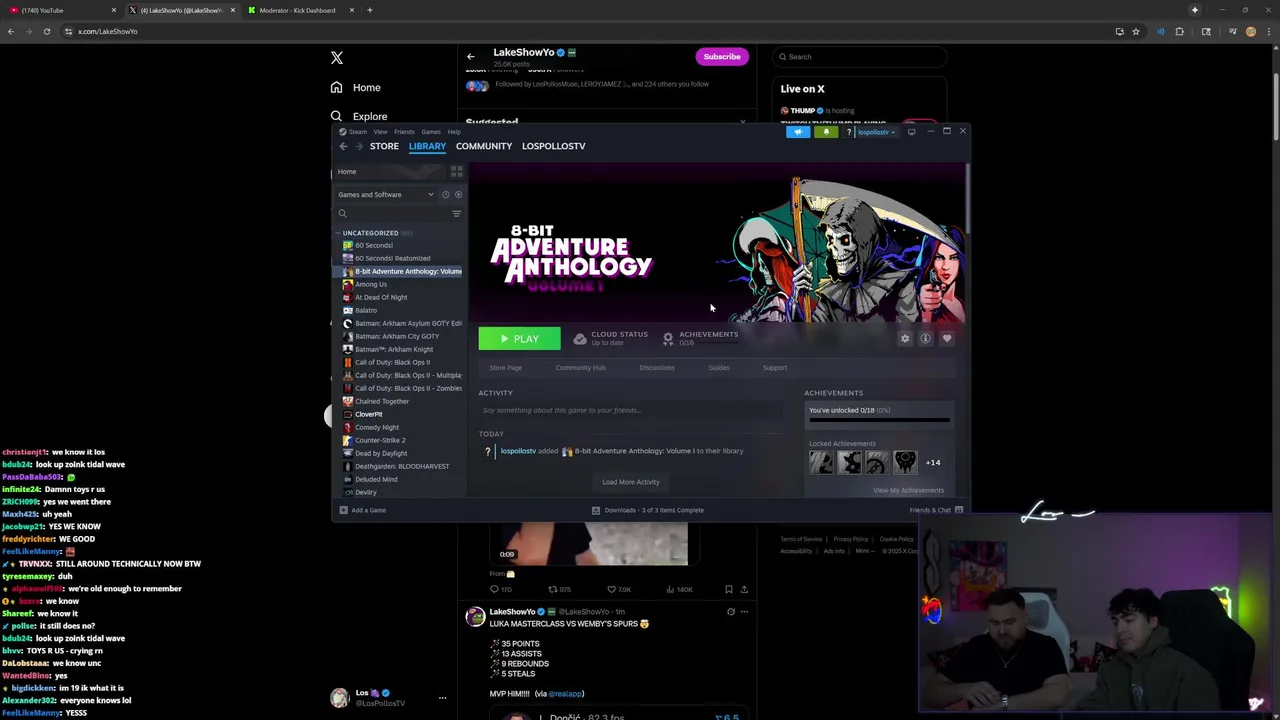Select Among Us in library list
The height and width of the screenshot is (720, 1280).
click(x=370, y=284)
